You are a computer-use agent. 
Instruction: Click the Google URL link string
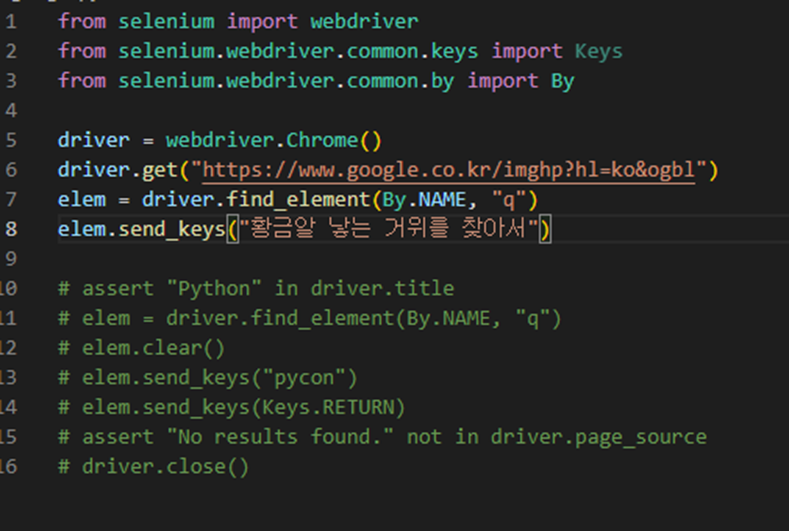tap(449, 170)
